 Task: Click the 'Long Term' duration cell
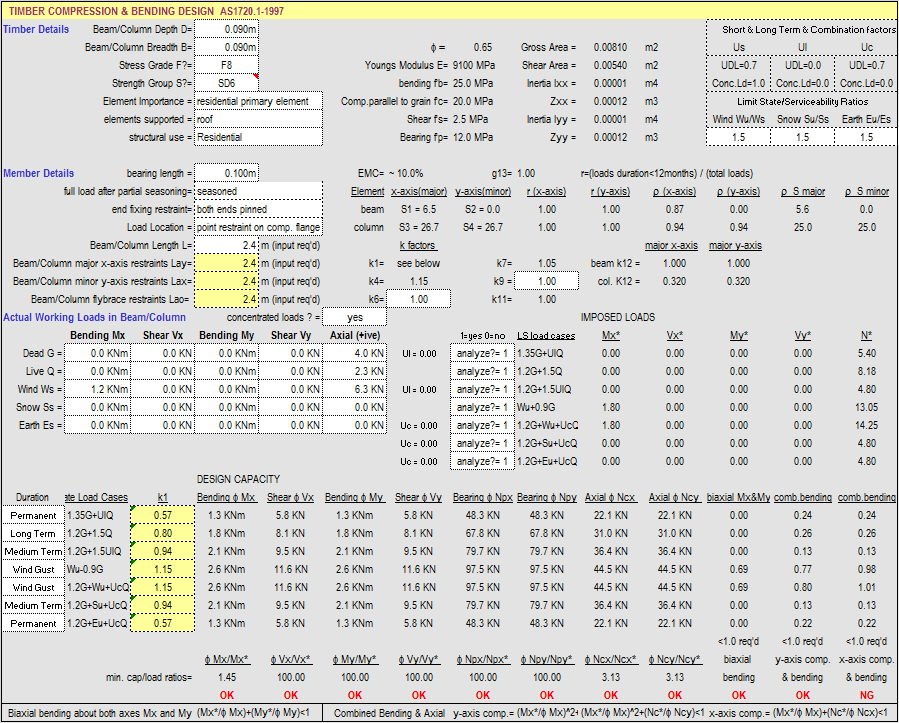click(33, 533)
